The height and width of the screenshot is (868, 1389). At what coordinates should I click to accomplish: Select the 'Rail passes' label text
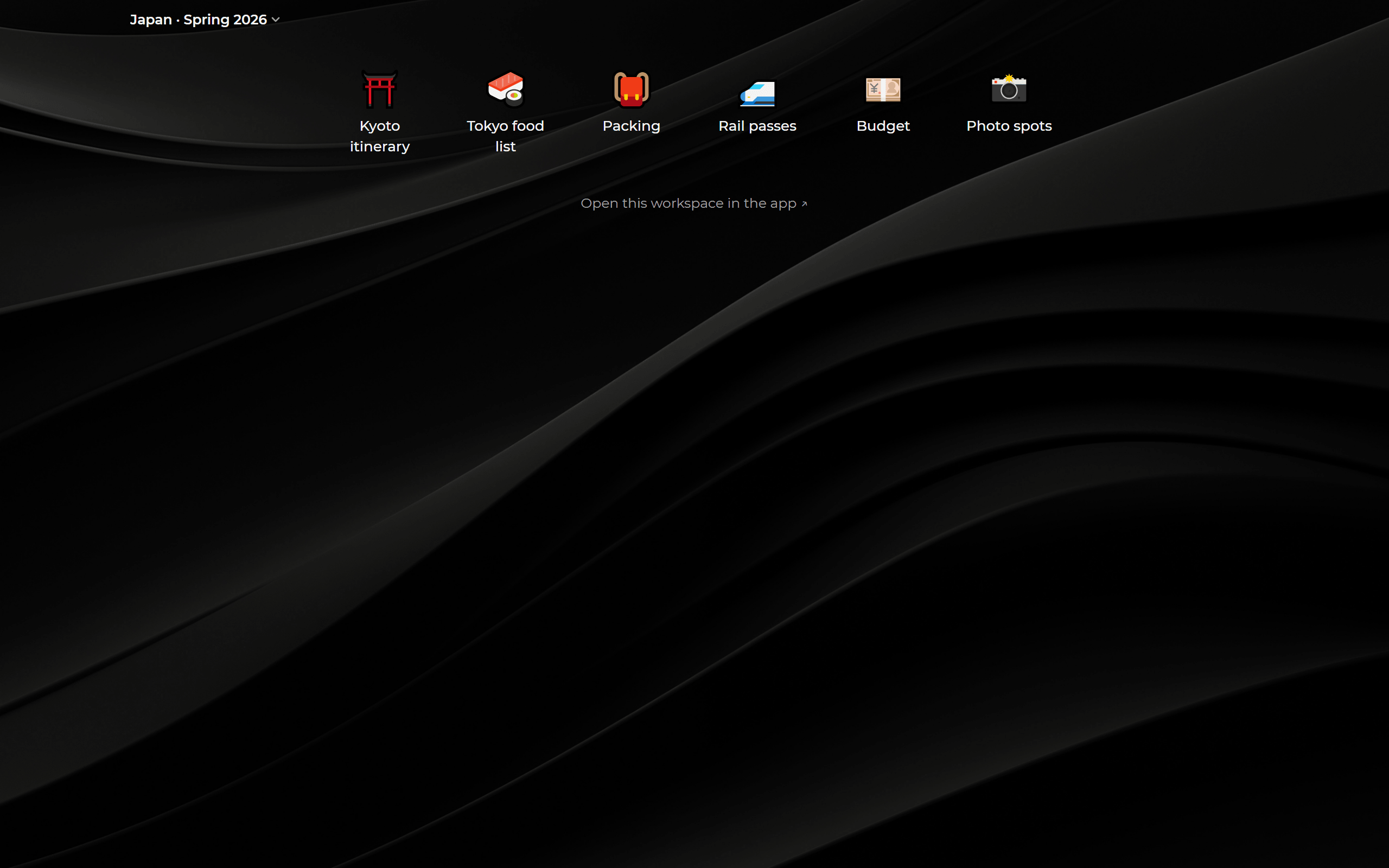(x=757, y=126)
